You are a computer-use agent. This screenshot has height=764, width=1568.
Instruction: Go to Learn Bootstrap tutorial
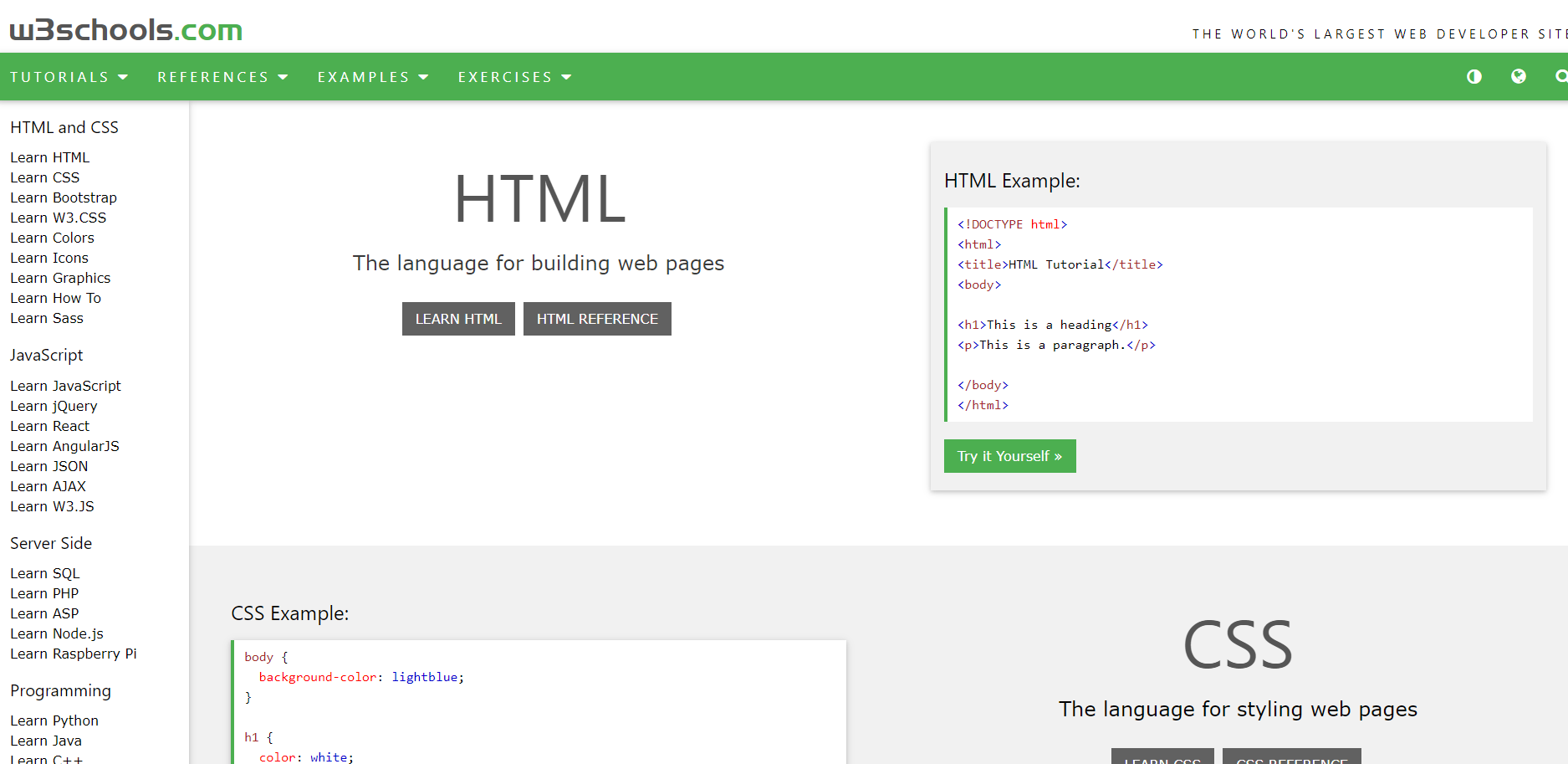64,197
